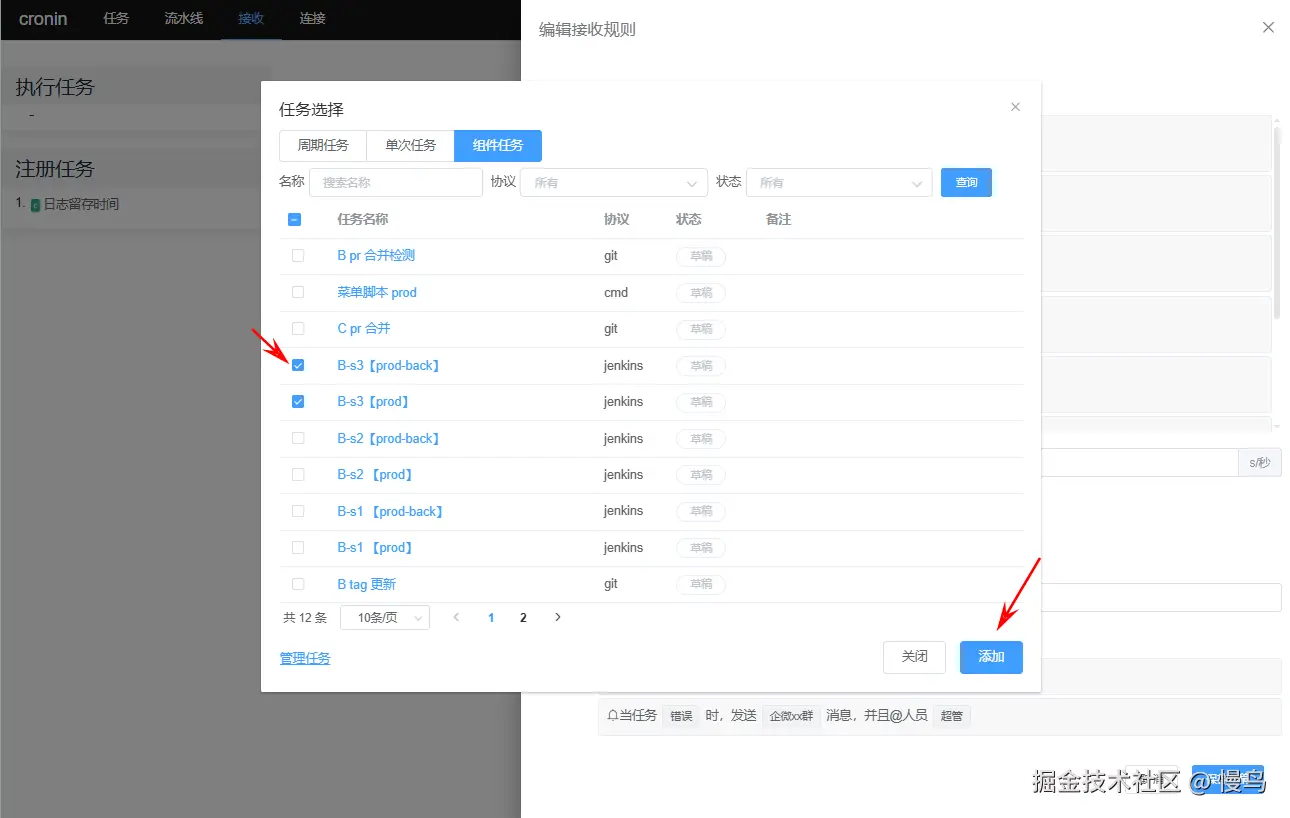Viewport: 1290px width, 818px height.
Task: Click the previous page arrow
Action: (x=456, y=617)
